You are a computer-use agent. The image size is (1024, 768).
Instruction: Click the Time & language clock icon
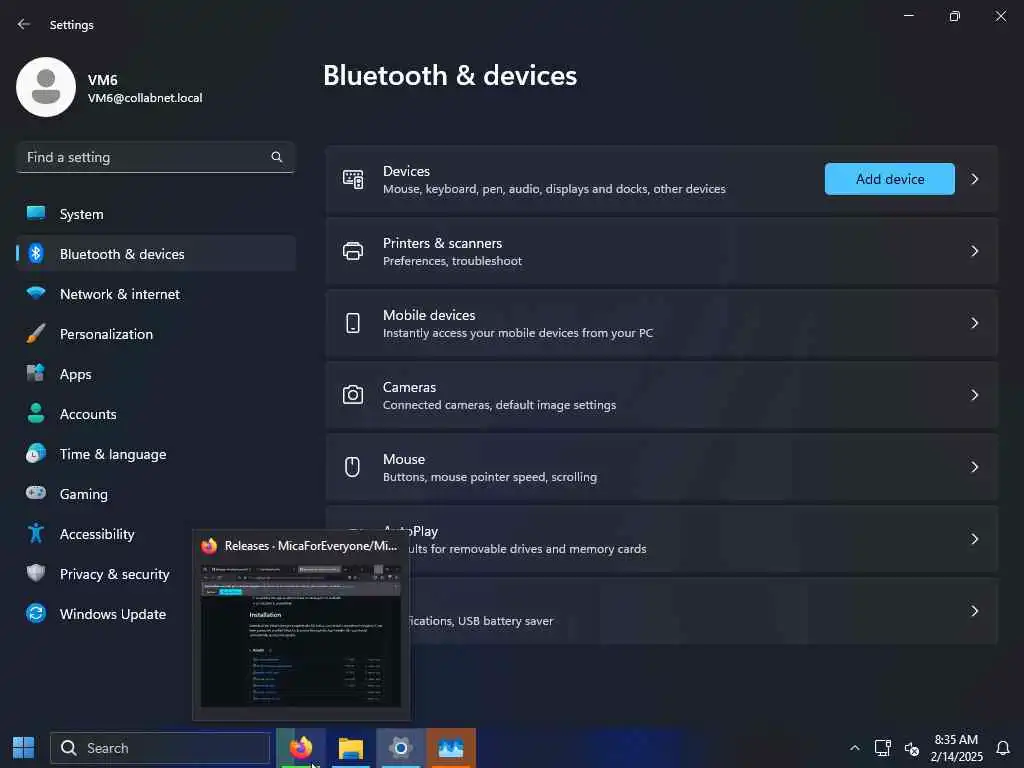point(36,453)
